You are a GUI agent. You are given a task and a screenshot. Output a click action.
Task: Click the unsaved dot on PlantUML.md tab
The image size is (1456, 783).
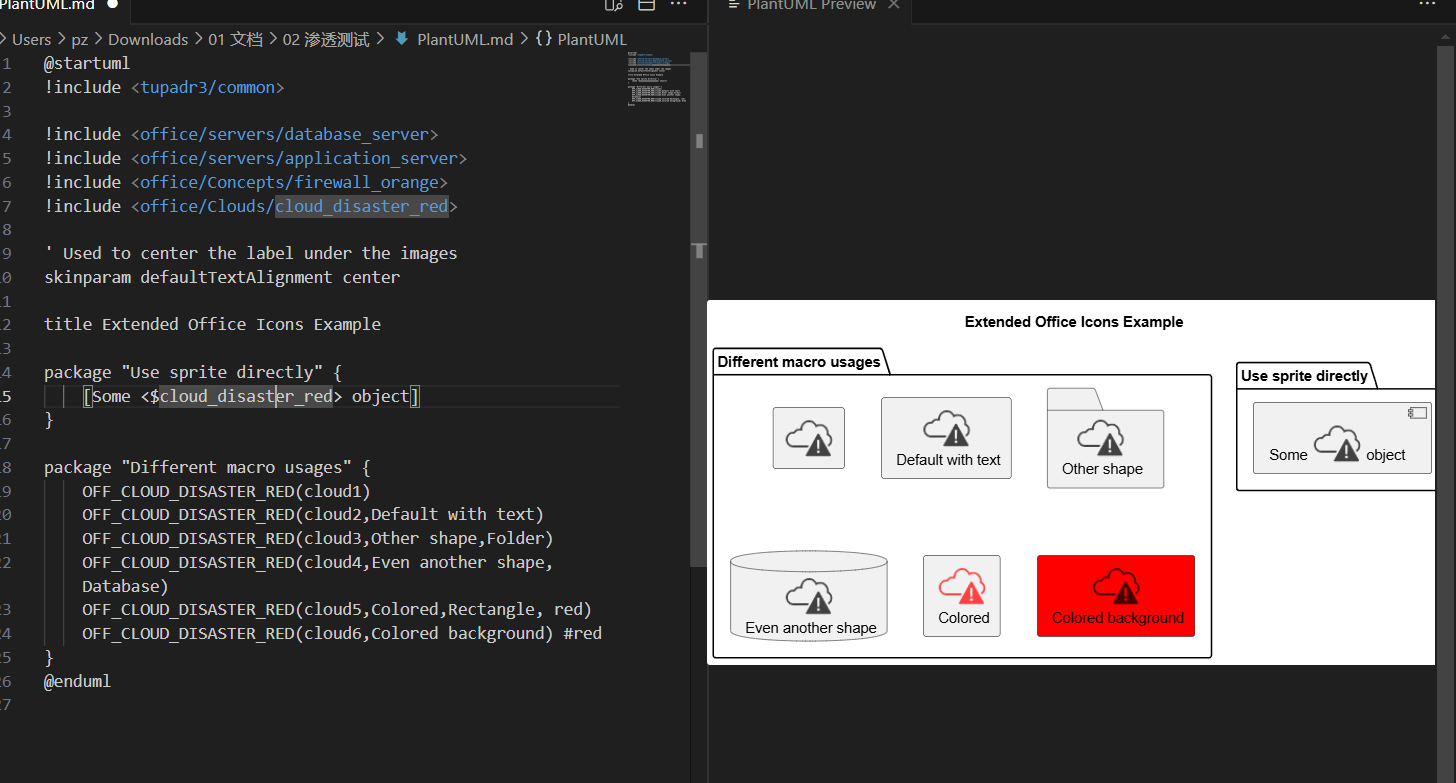tap(112, 5)
